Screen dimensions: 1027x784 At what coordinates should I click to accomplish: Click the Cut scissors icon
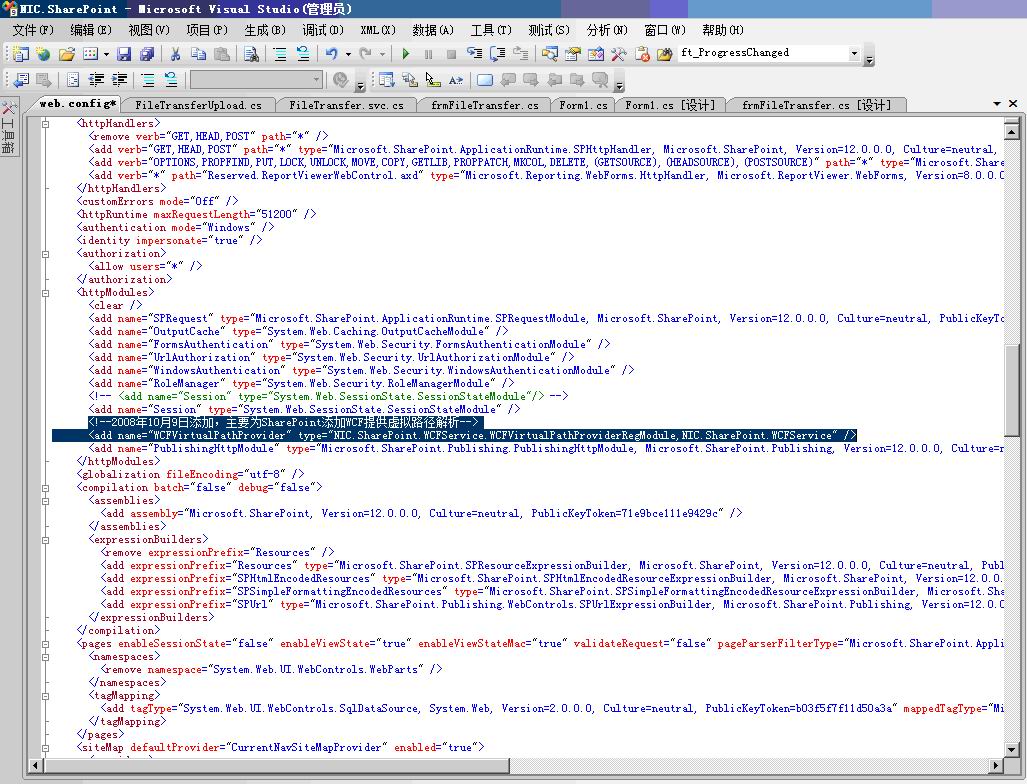pyautogui.click(x=175, y=54)
